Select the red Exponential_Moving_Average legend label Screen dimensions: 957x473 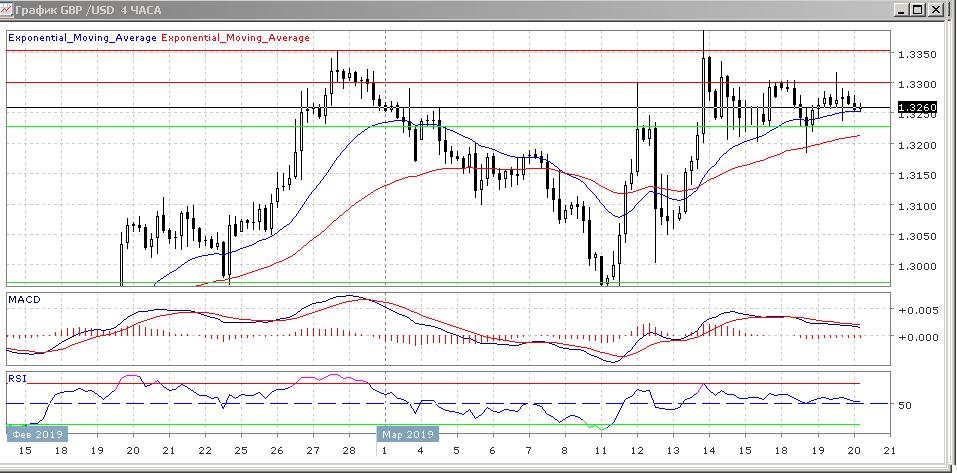coord(235,37)
